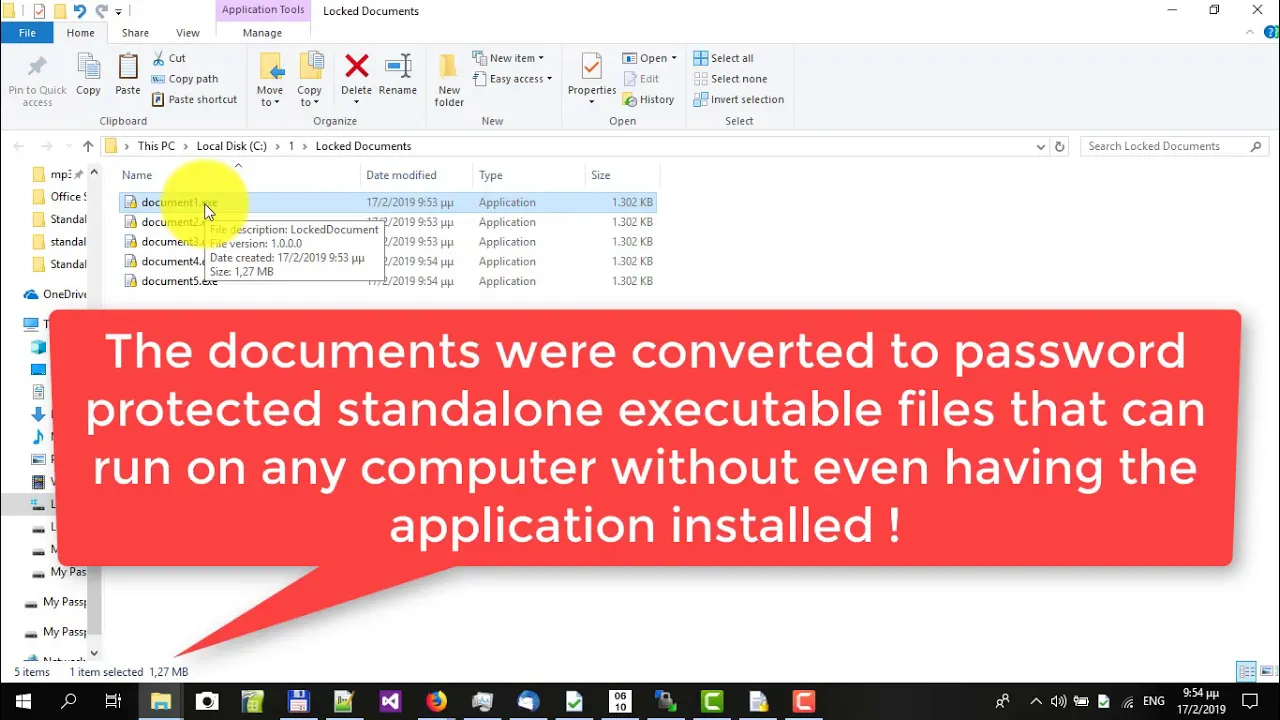Open the Windows Start menu

tap(23, 701)
